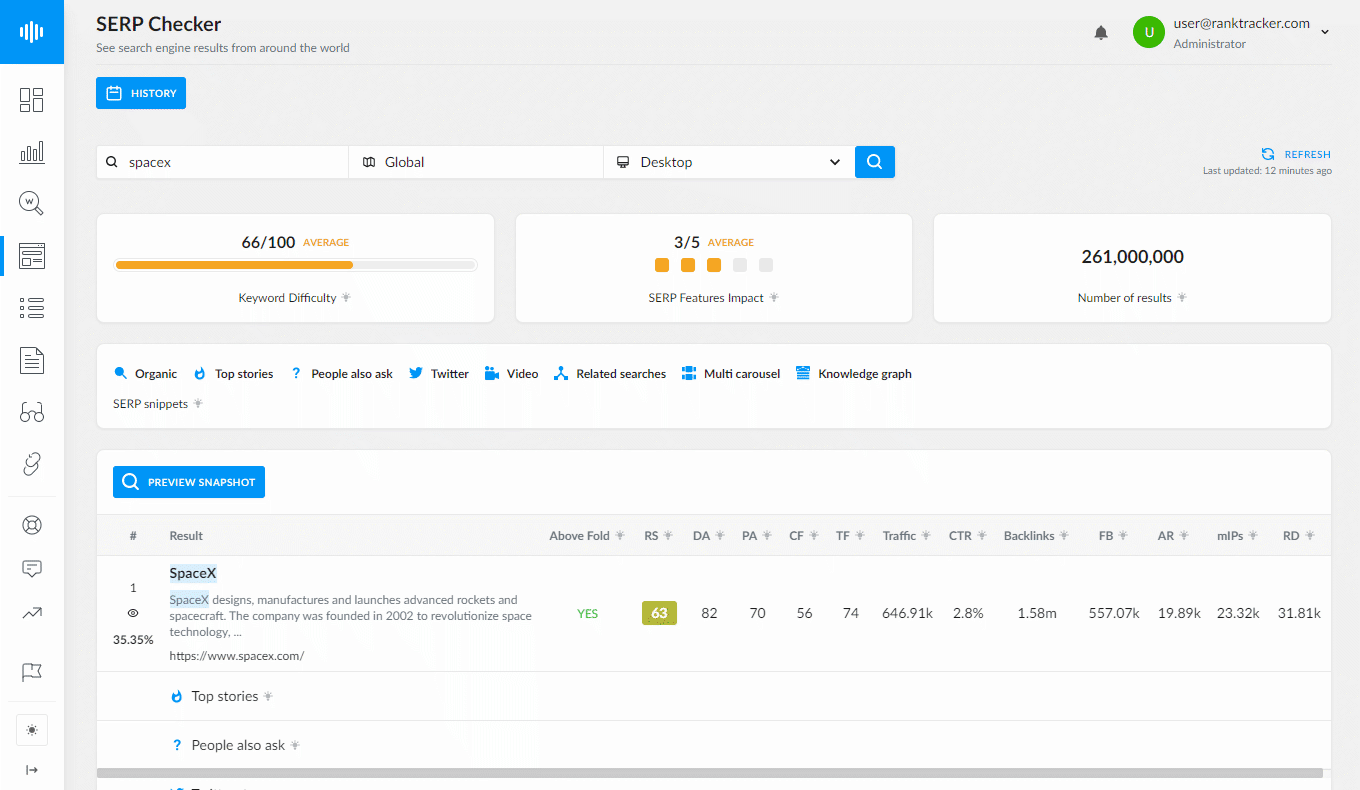Viewport: 1360px width, 790px height.
Task: Select the Organic SERP snippet filter
Action: click(x=145, y=374)
